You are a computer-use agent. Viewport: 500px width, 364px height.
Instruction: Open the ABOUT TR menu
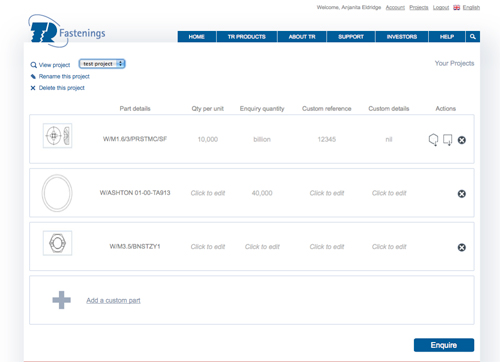(x=302, y=37)
